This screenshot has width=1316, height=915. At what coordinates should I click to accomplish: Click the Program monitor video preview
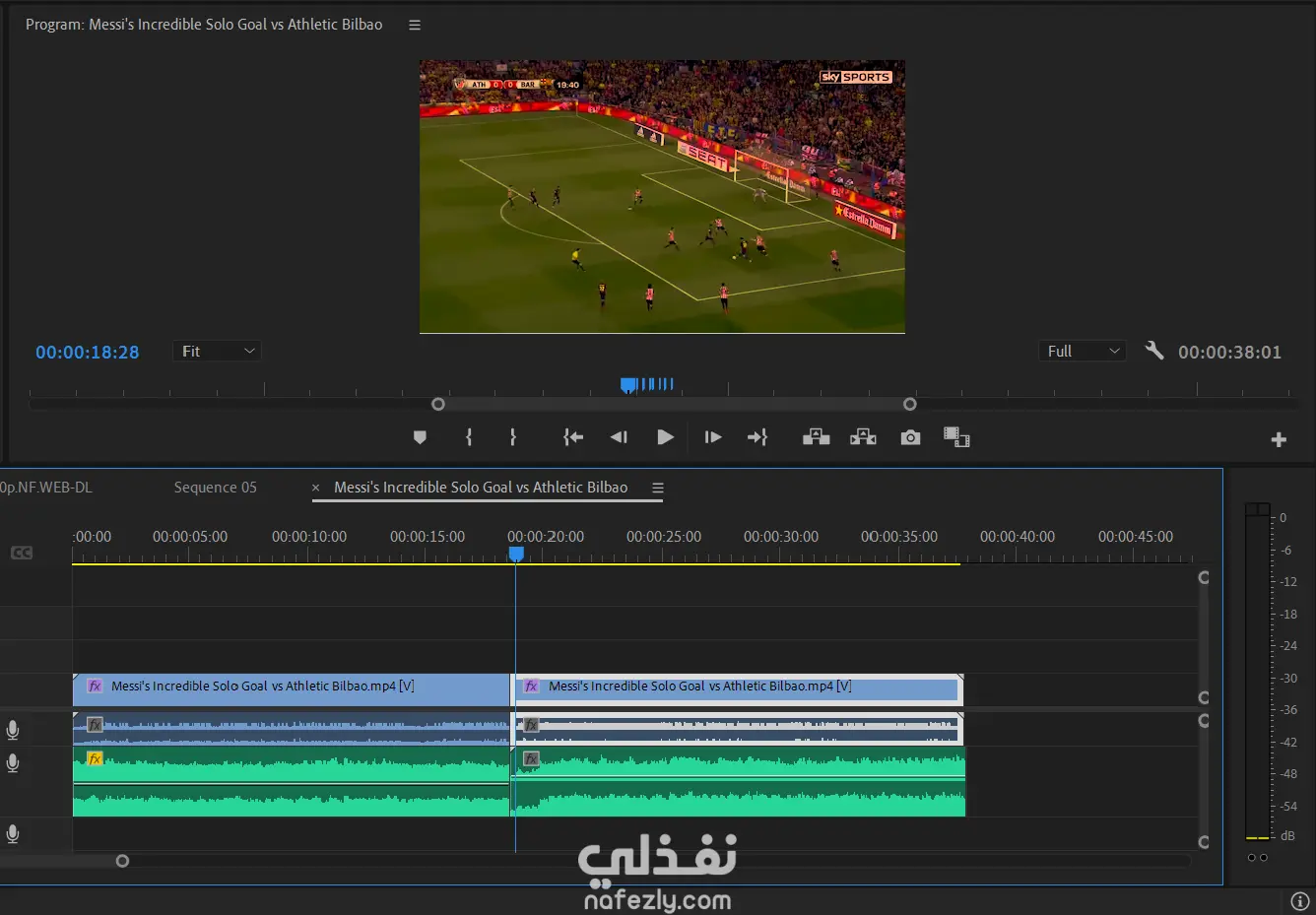coord(662,197)
